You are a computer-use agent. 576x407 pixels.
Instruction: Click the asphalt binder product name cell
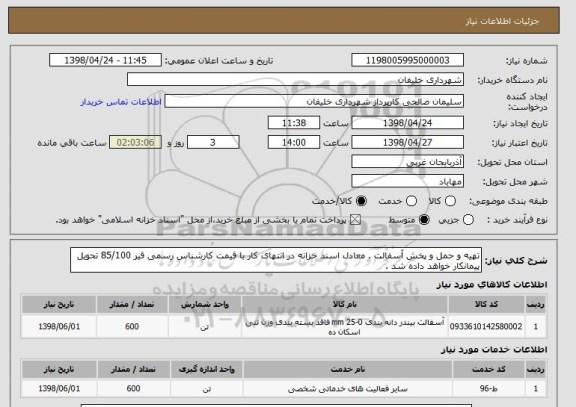tap(345, 326)
